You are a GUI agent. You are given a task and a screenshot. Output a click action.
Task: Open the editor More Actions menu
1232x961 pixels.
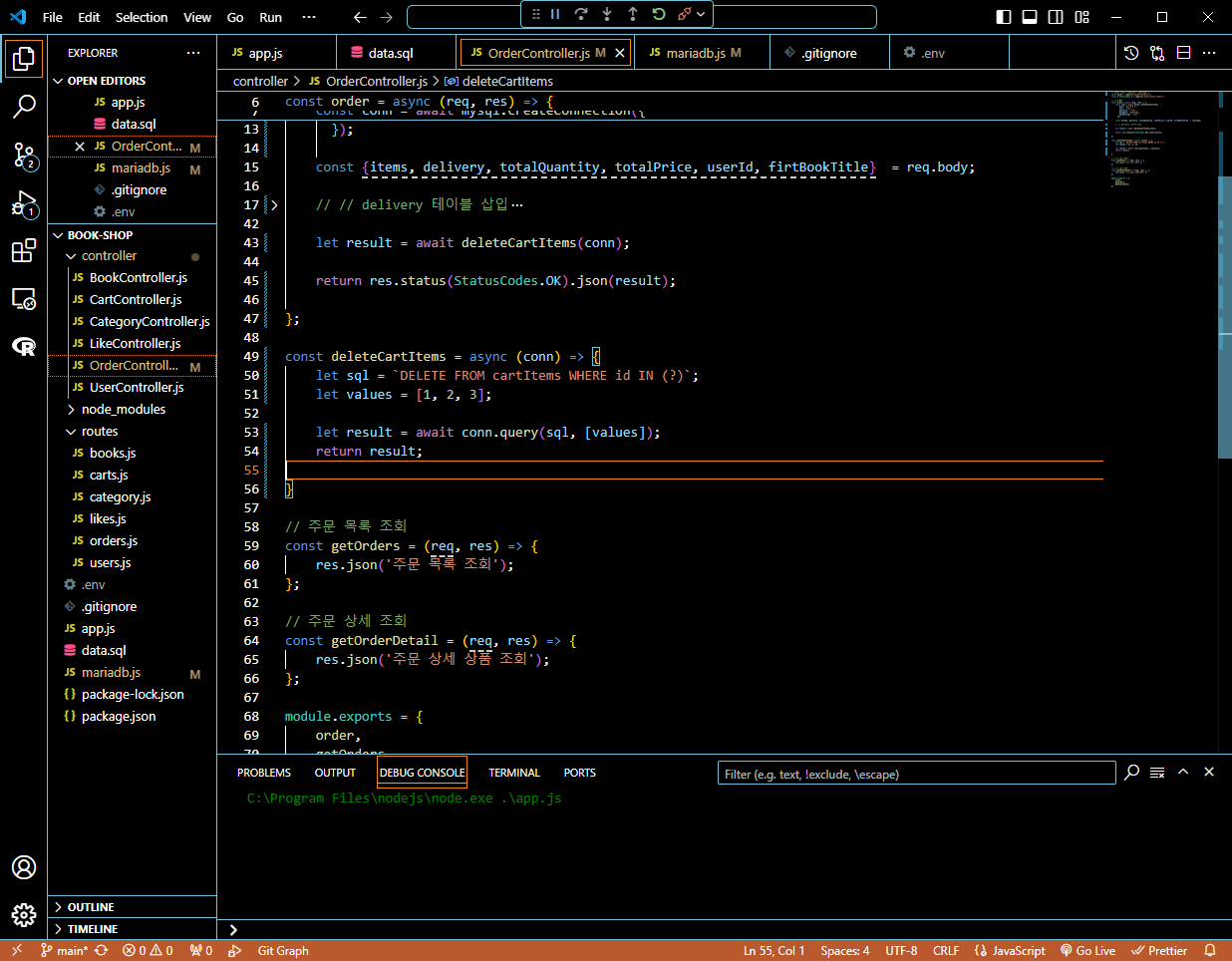coord(1209,53)
